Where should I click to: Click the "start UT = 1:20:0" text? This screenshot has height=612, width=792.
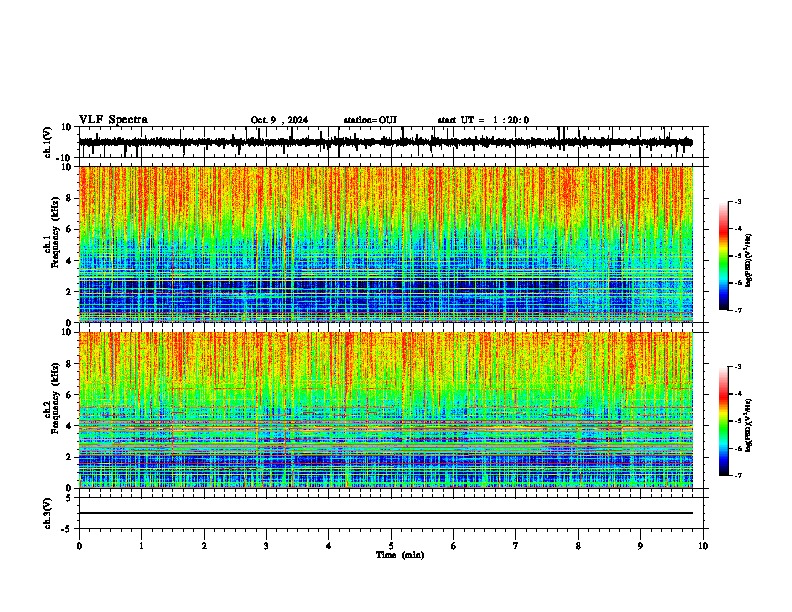483,120
